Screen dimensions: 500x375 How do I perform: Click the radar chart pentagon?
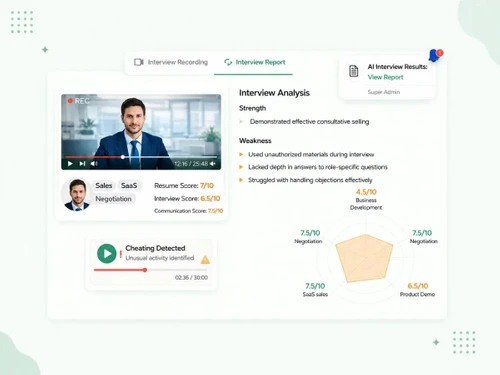pos(364,259)
